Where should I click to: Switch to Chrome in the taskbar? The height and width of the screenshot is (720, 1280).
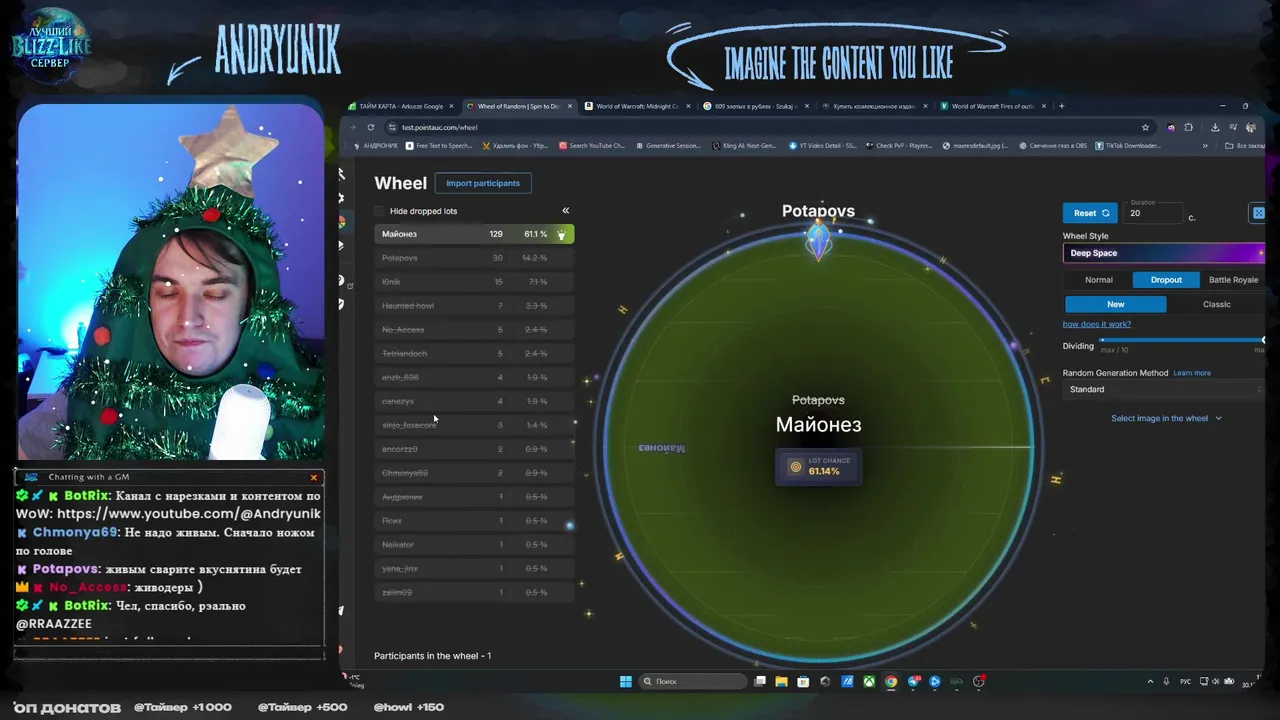click(891, 682)
